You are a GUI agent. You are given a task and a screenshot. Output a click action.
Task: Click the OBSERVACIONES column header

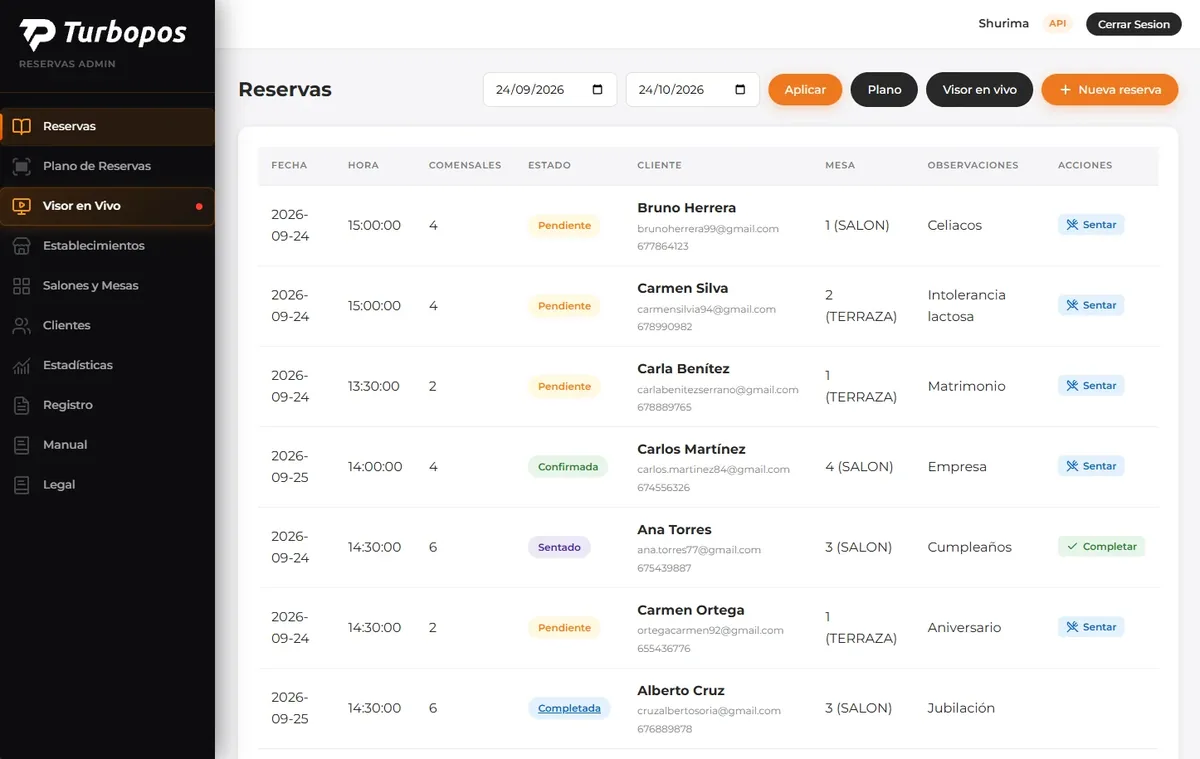972,165
